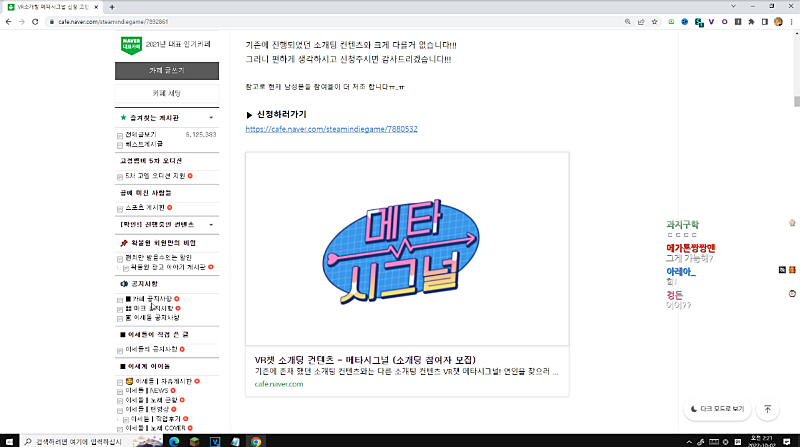This screenshot has height=447, width=800.
Task: Open the 이세돌 팬영상 board
Action: pos(147,410)
